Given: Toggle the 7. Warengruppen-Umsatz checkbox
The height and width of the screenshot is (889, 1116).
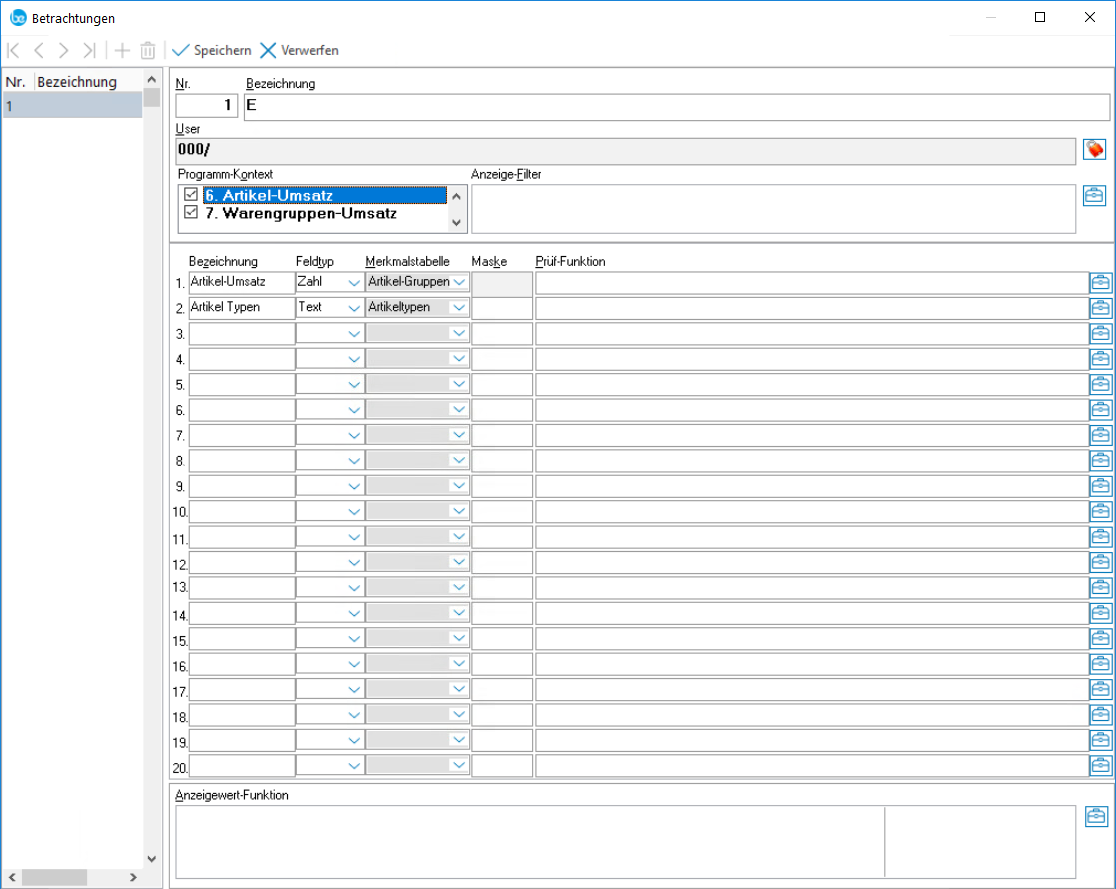Looking at the screenshot, I should (191, 214).
